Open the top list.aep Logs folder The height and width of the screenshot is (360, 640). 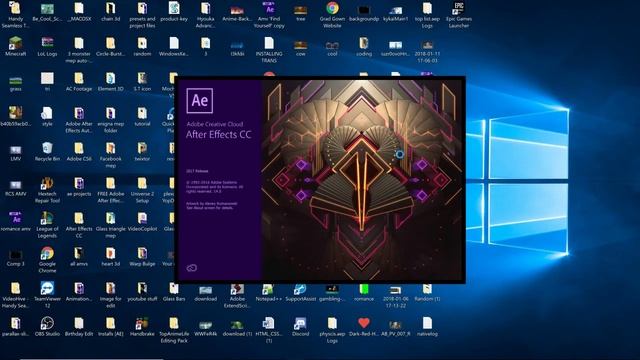click(x=427, y=15)
